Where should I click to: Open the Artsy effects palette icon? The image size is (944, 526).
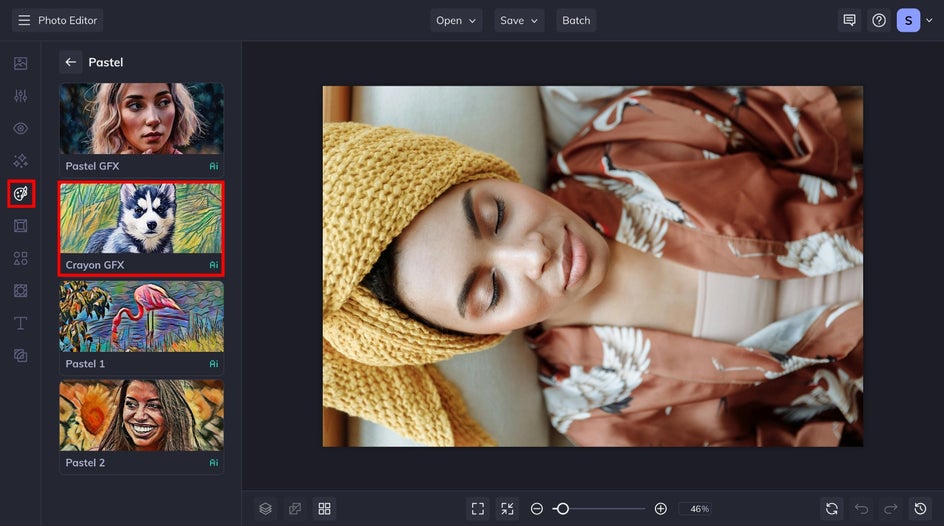pyautogui.click(x=21, y=194)
